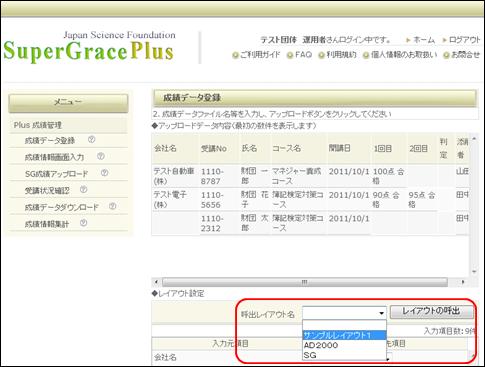The image size is (485, 367).
Task: Open help icon next to SG成績アップロード
Action: tap(104, 173)
